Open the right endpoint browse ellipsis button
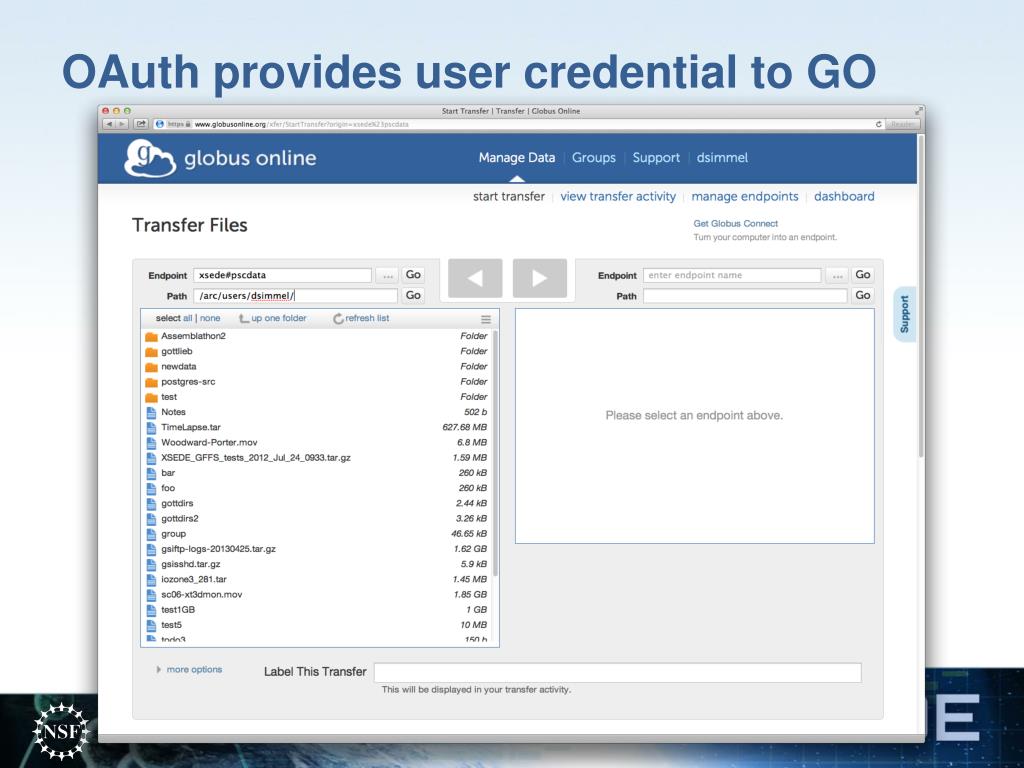The width and height of the screenshot is (1024, 768). click(837, 276)
